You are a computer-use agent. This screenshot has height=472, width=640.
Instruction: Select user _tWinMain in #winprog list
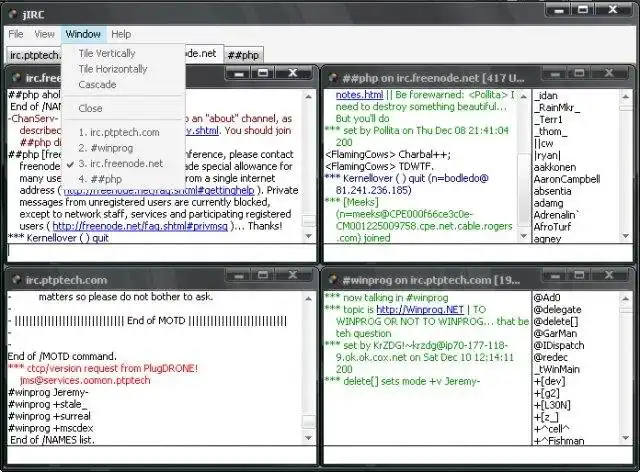click(557, 369)
